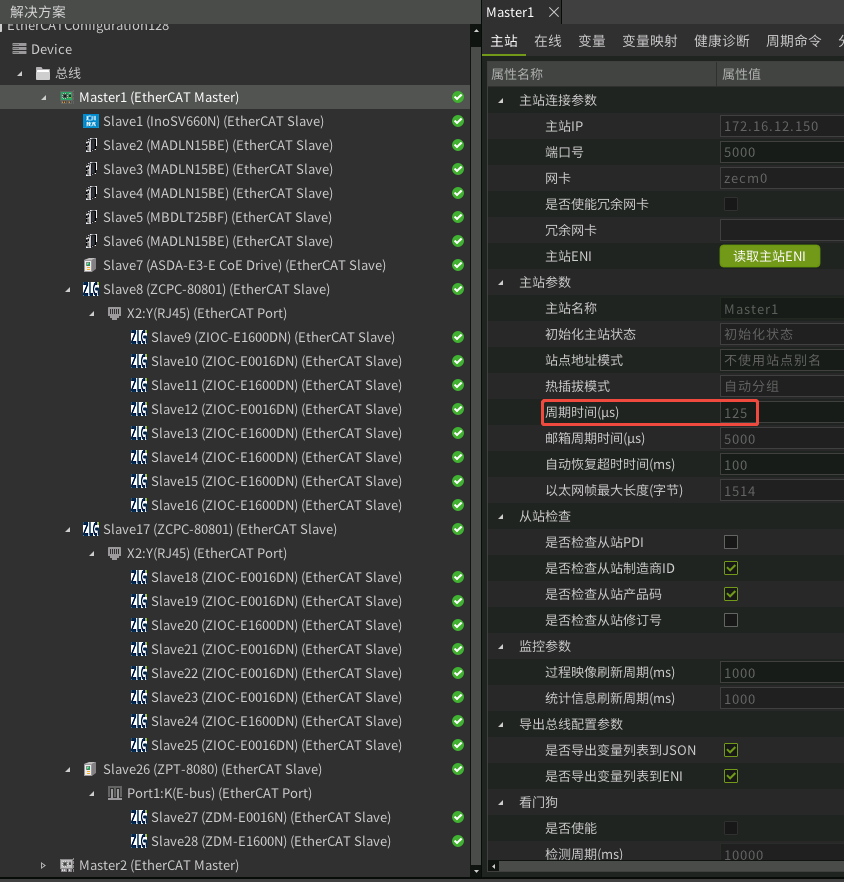Close the Master1 document tab
The image size is (844, 882).
pyautogui.click(x=554, y=12)
